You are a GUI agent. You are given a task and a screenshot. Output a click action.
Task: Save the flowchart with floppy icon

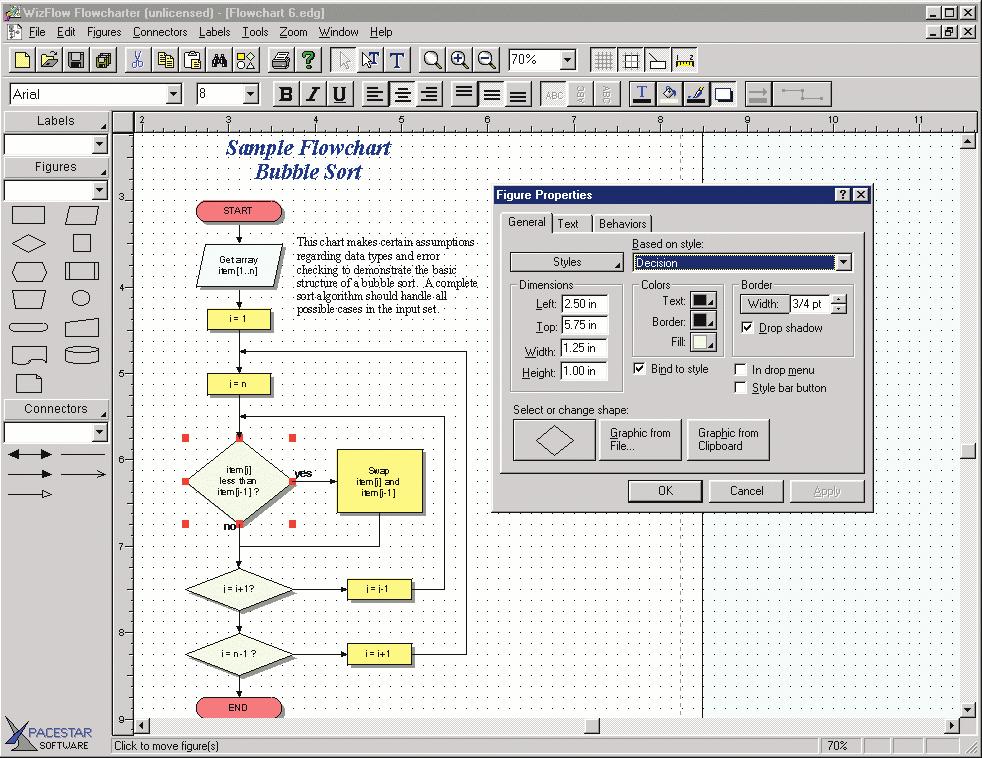[76, 60]
